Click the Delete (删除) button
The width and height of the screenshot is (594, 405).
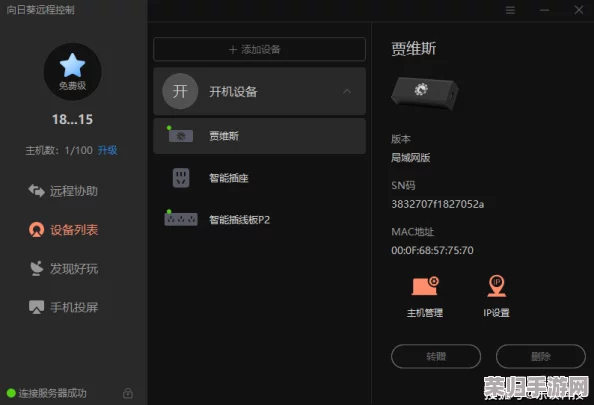point(541,357)
